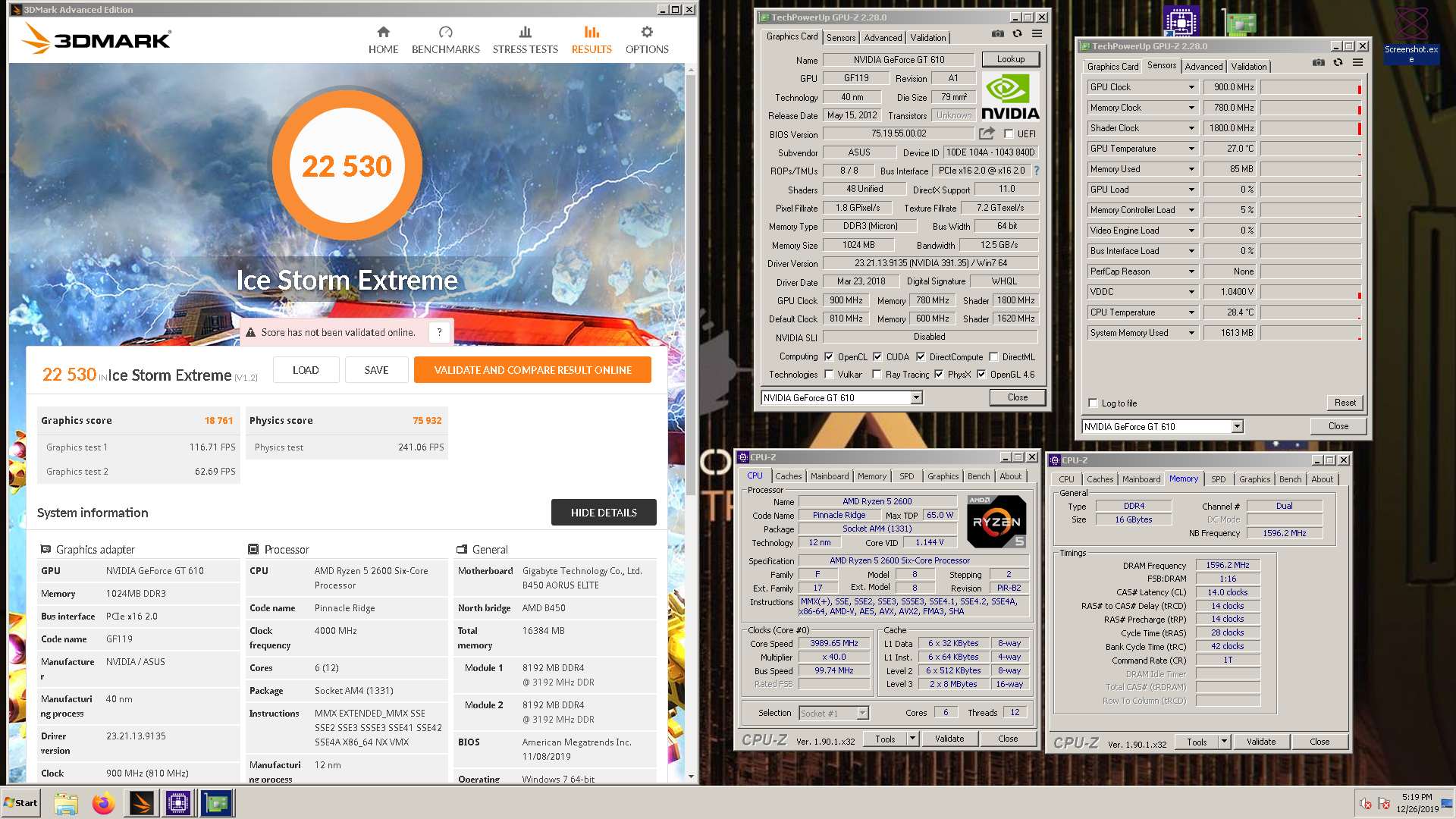
Task: Switch to the Validation tab in GPU-Z Sensors window
Action: (x=1248, y=66)
